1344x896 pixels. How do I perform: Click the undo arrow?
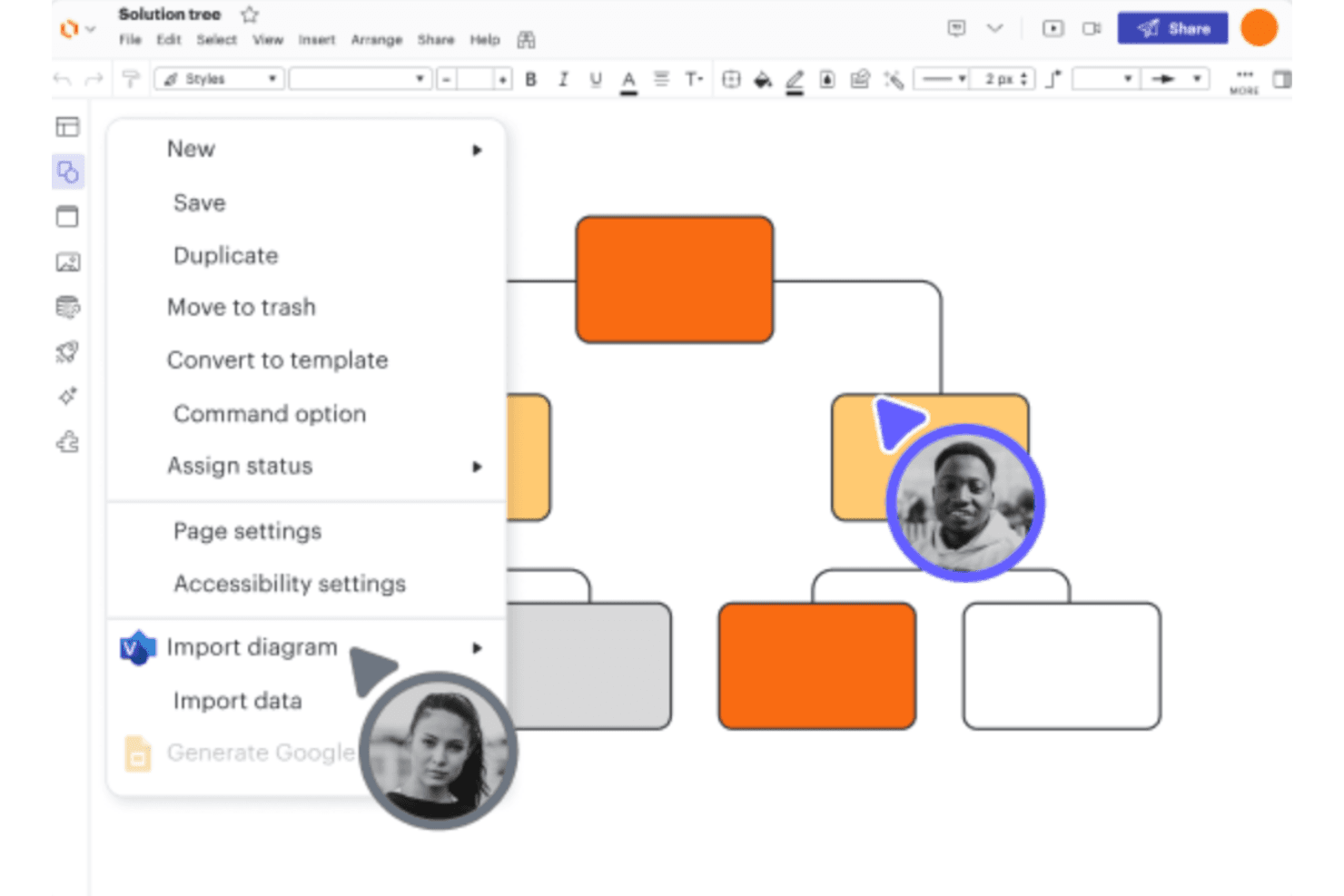pyautogui.click(x=62, y=79)
